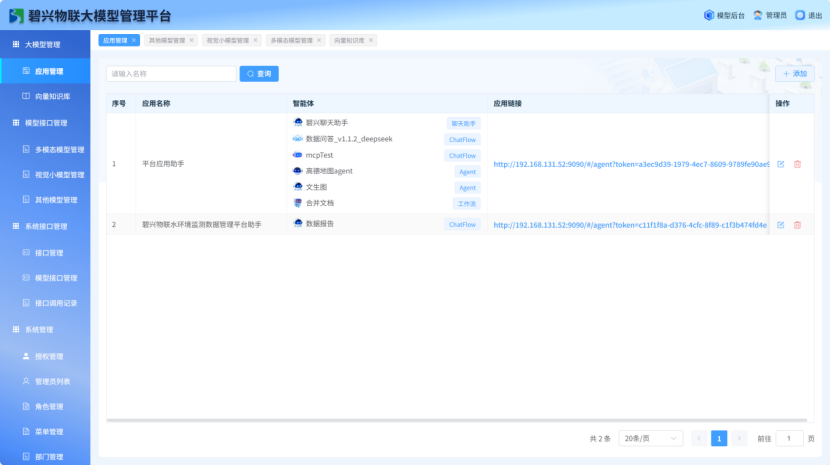
Task: Click the ChatFlow tag beside mcpTest
Action: pos(462,156)
